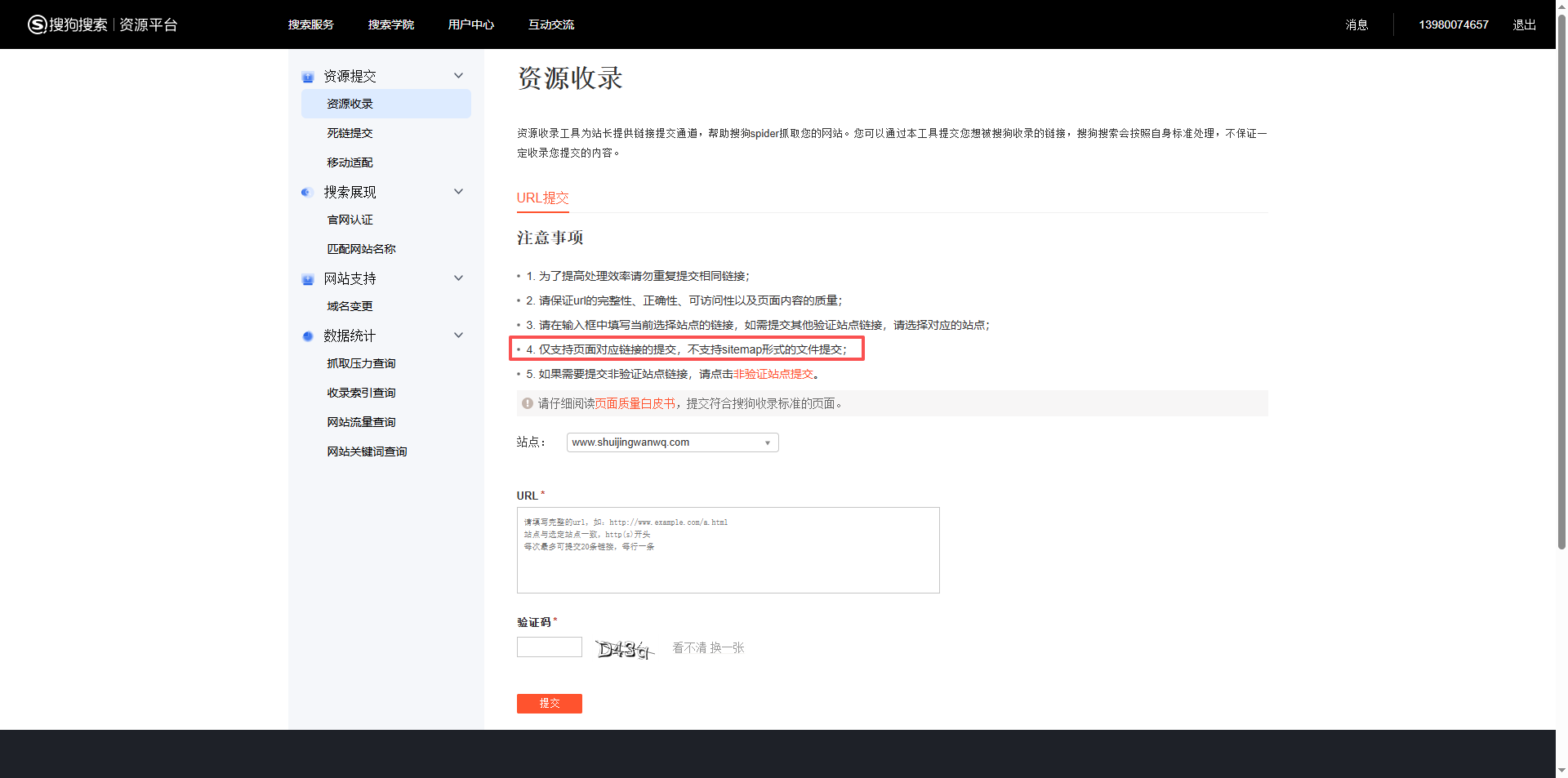1568x778 pixels.
Task: Click the warning icon beside 请仔细阅读
Action: point(528,403)
